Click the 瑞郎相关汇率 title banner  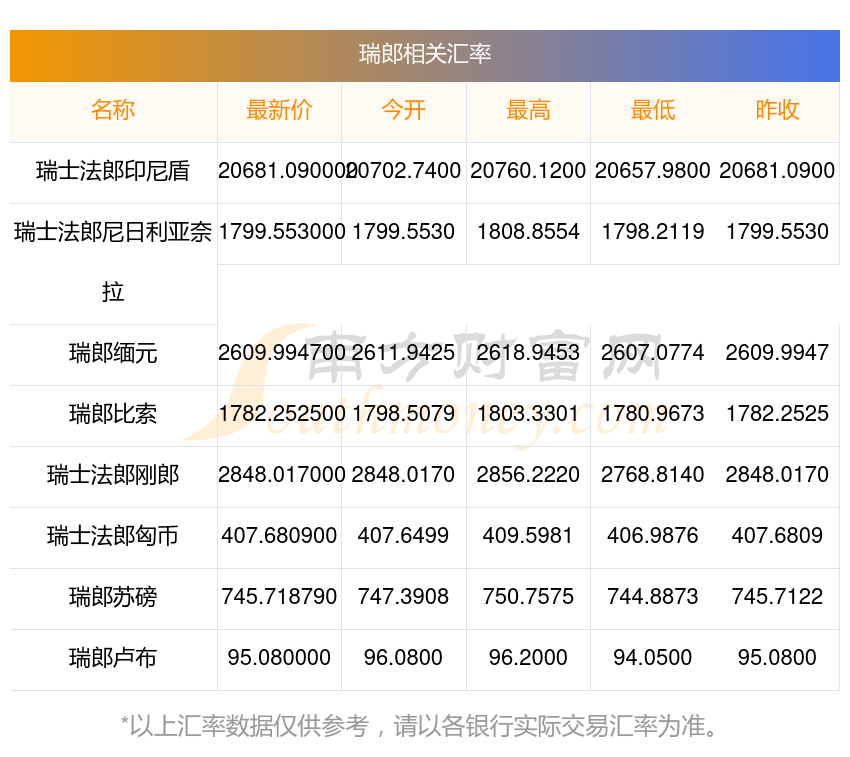pos(425,54)
